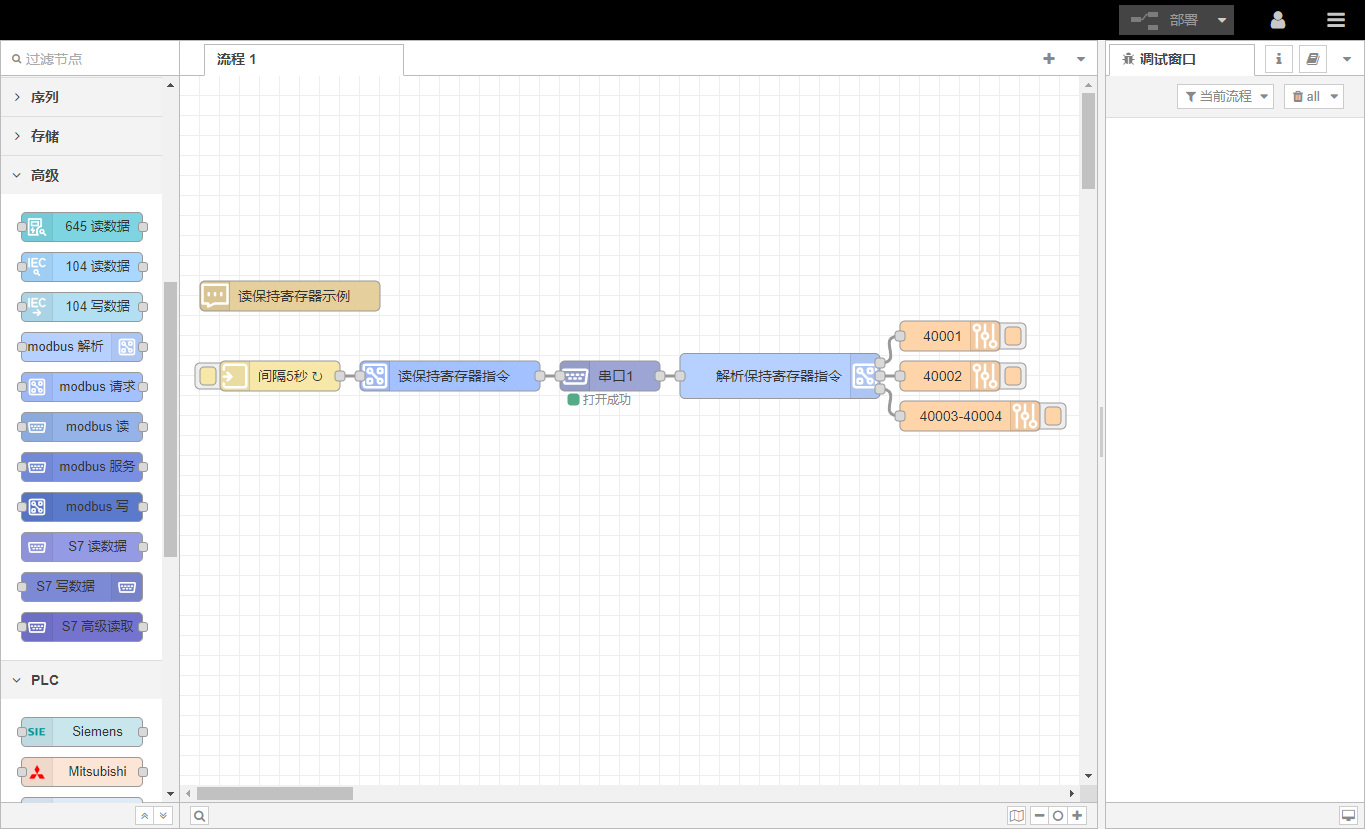The image size is (1365, 829).
Task: Toggle the 40001 debug node output button
Action: (1013, 336)
